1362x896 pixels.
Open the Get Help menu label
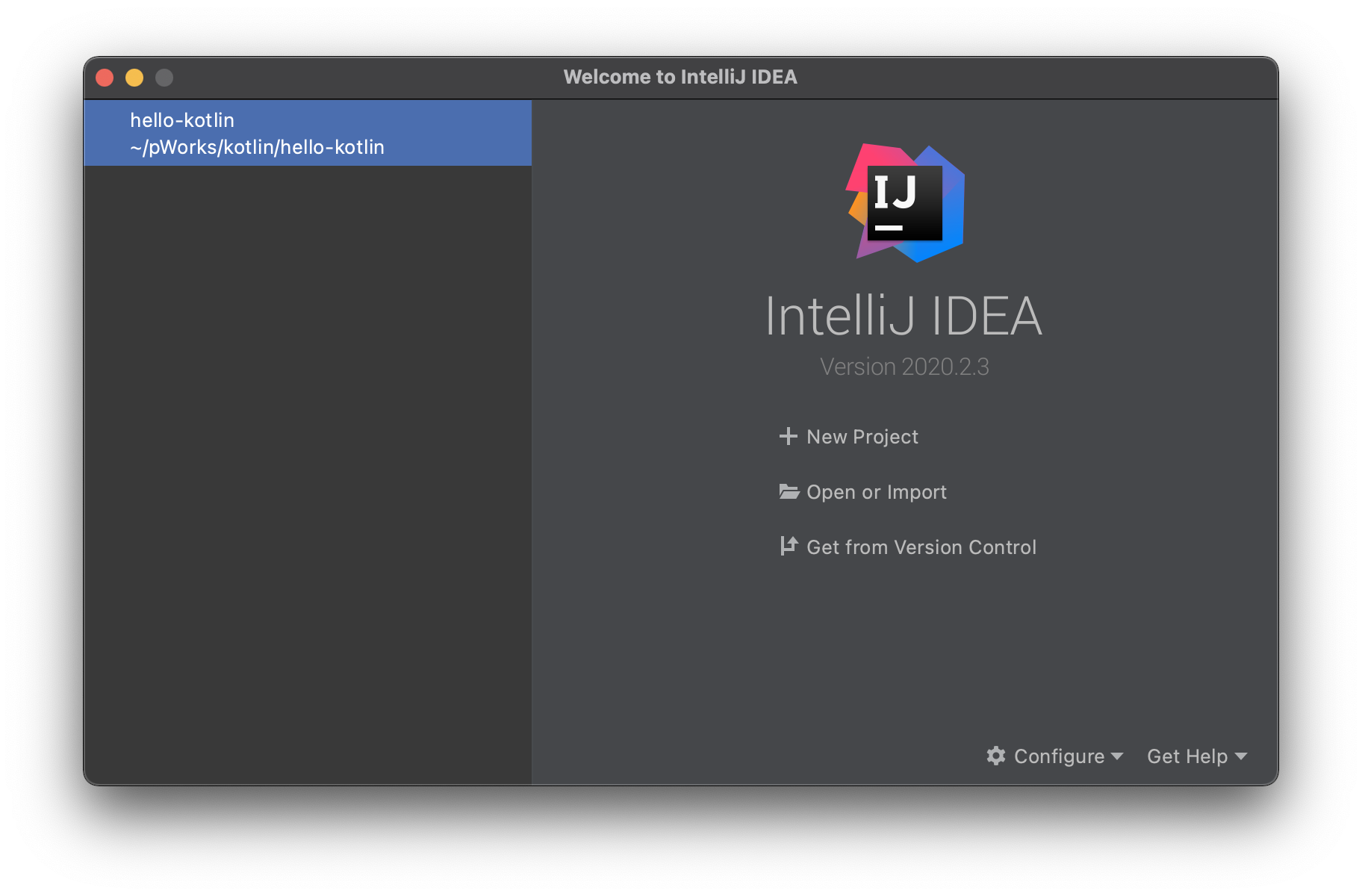point(1187,756)
